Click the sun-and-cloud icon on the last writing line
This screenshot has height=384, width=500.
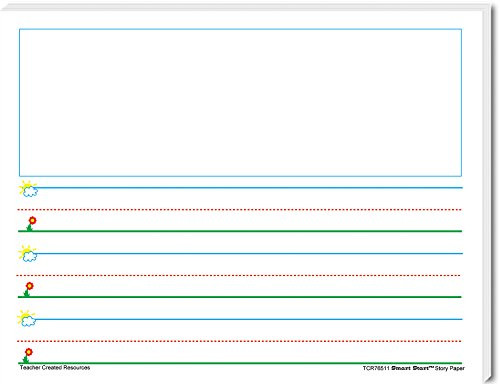coord(26,318)
